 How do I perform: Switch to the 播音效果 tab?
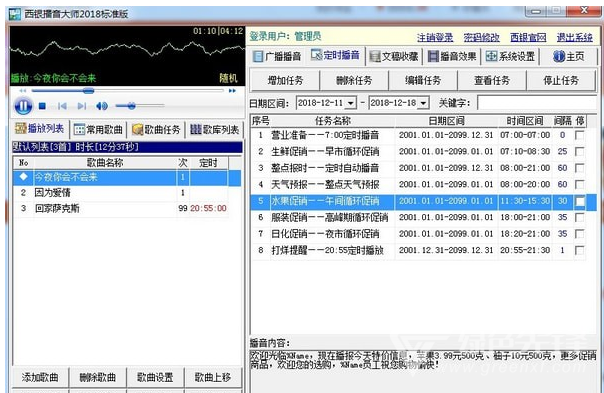(x=452, y=57)
